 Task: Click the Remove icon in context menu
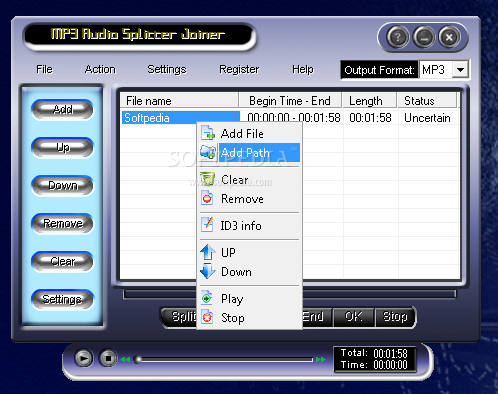(x=207, y=198)
